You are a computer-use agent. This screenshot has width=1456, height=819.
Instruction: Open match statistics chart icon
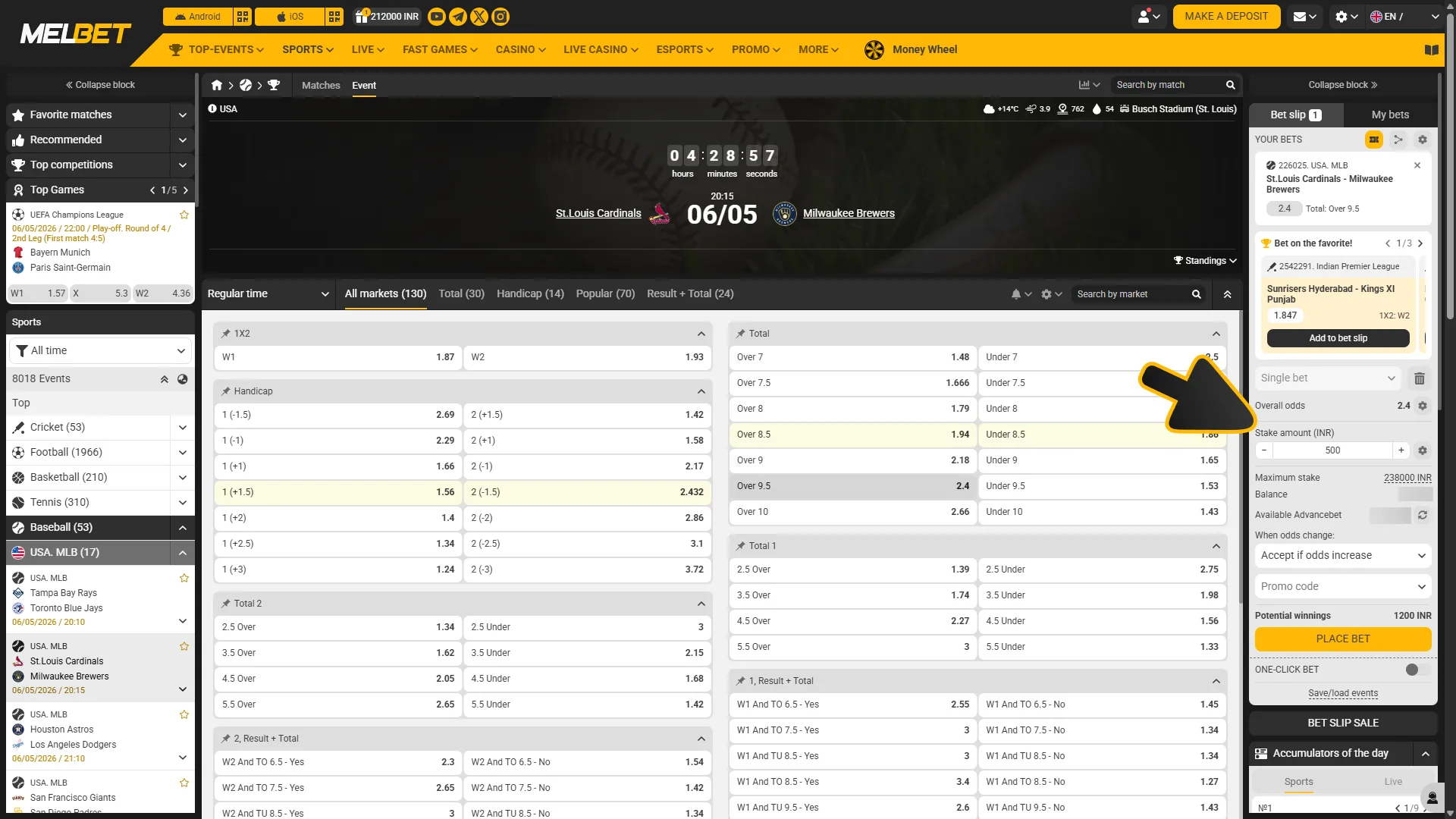tap(1089, 85)
